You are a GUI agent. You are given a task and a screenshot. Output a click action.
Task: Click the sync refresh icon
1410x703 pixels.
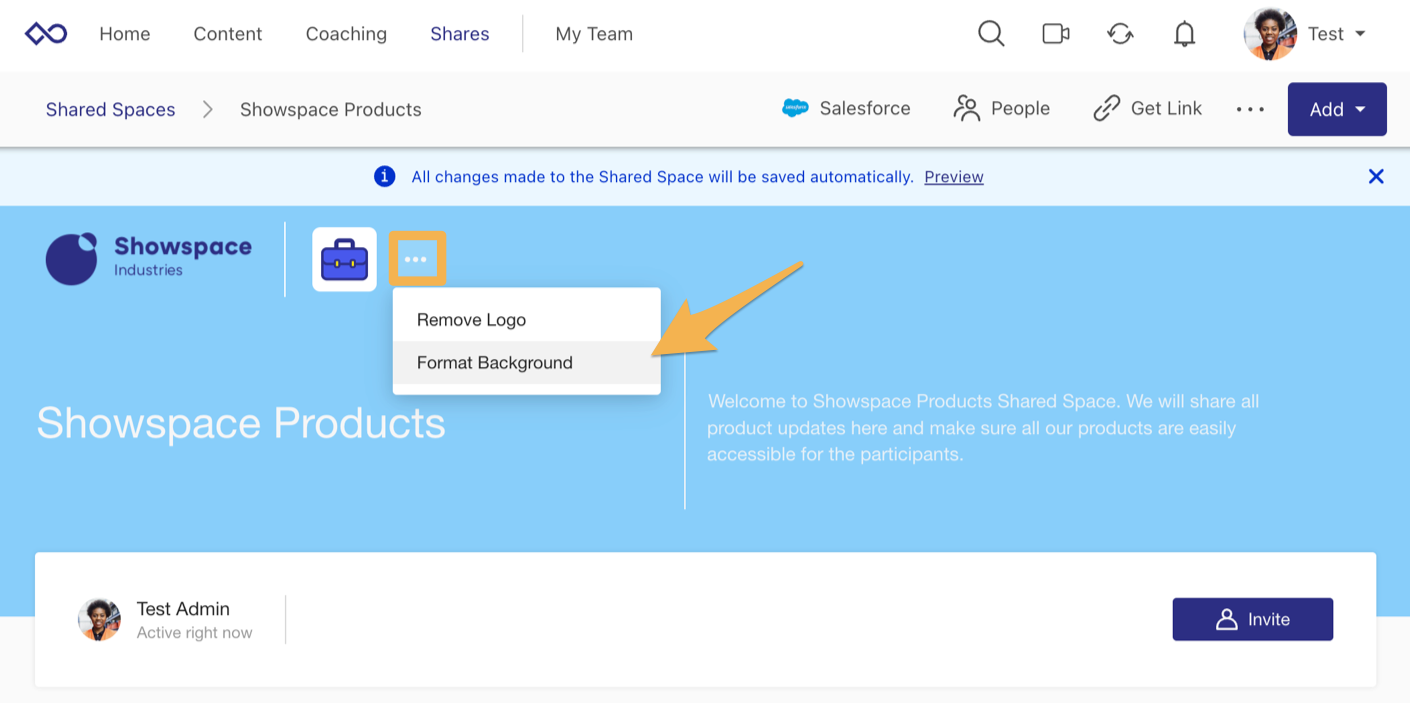(x=1120, y=34)
